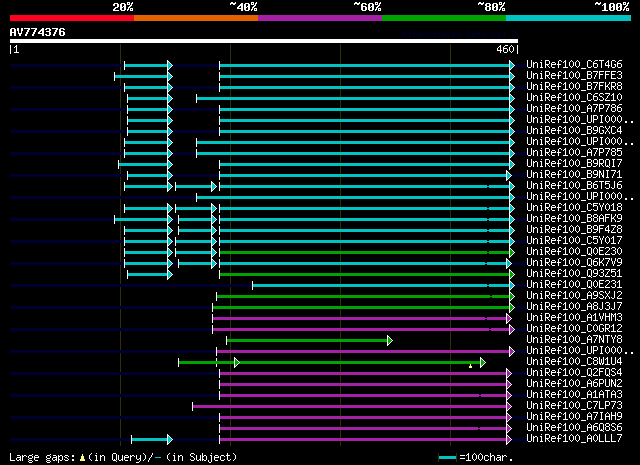
Task: Choose hit UniRef100_A7IAH9
Action: [574, 417]
